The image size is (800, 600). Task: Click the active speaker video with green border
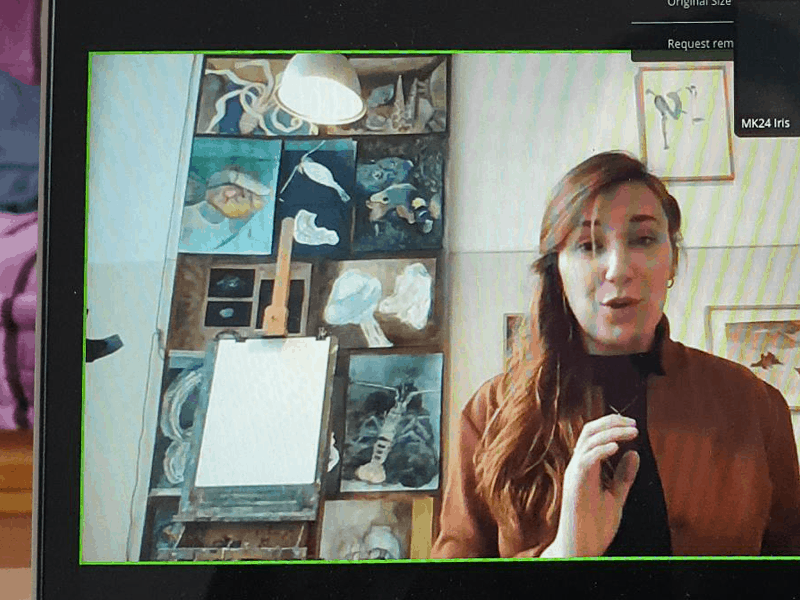click(441, 307)
